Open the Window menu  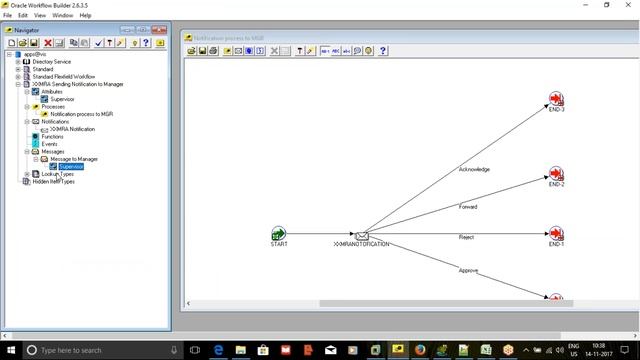(62, 15)
